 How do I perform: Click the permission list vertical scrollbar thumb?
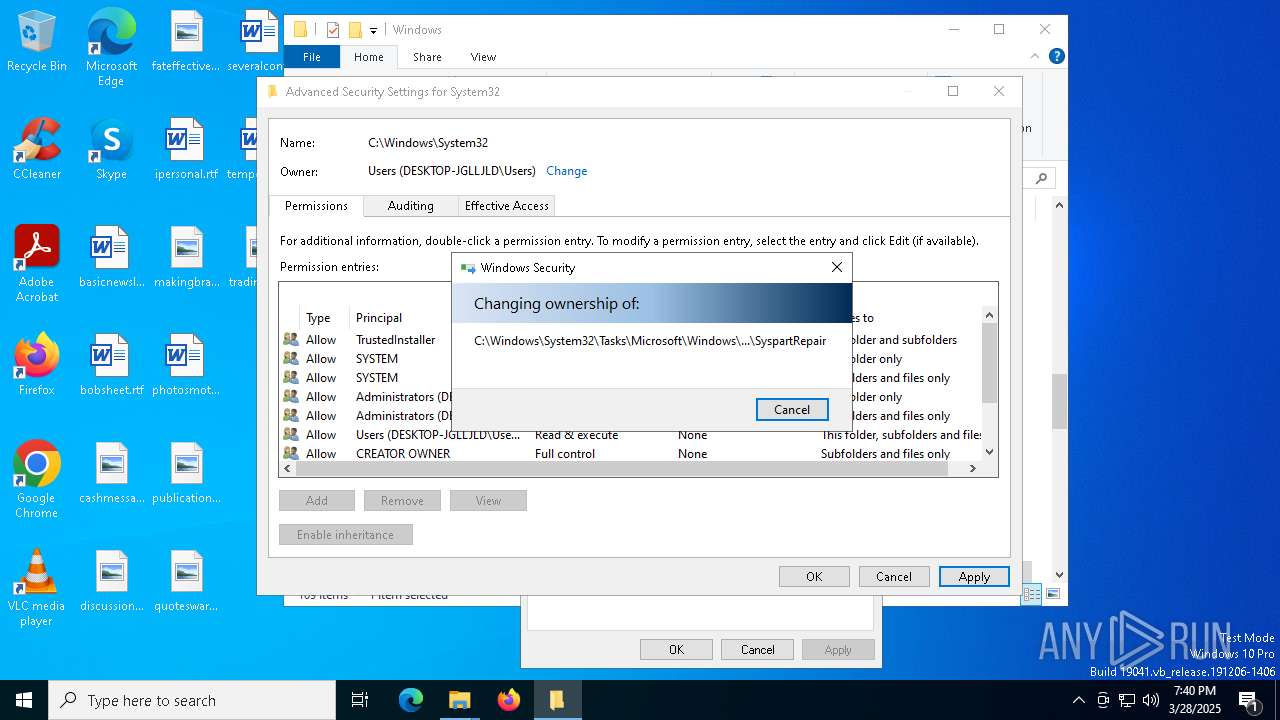point(990,362)
